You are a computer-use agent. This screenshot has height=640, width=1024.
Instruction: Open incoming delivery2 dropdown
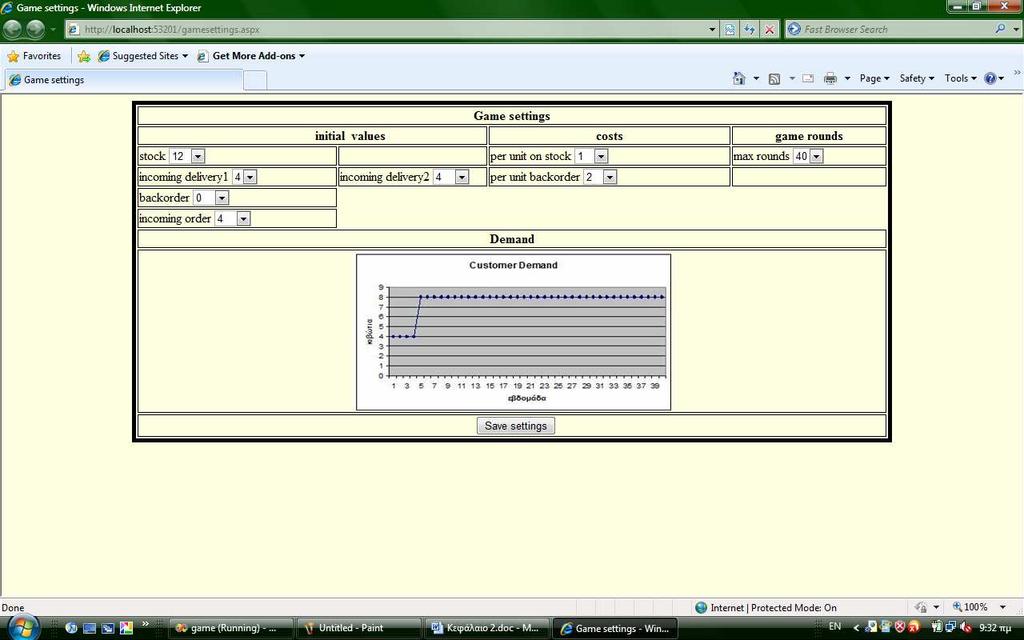(x=462, y=177)
